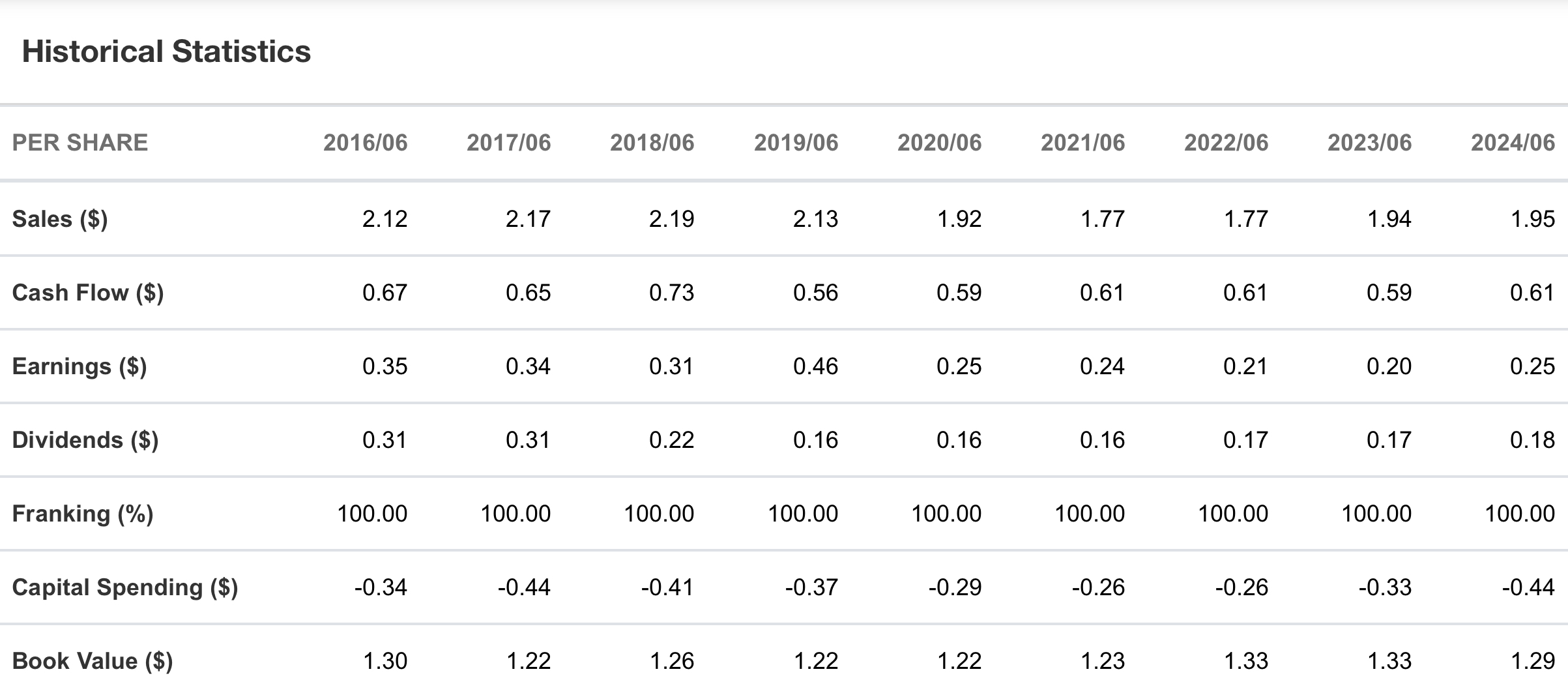Click the Franking (%) row label

click(x=83, y=514)
